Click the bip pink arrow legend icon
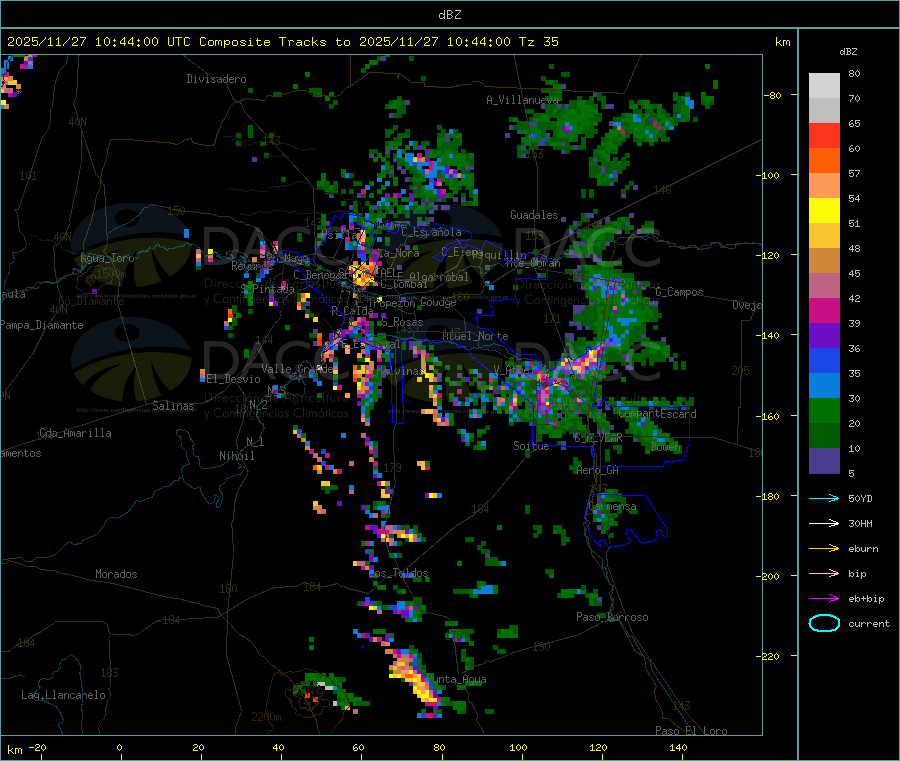The height and width of the screenshot is (761, 900). coord(824,573)
